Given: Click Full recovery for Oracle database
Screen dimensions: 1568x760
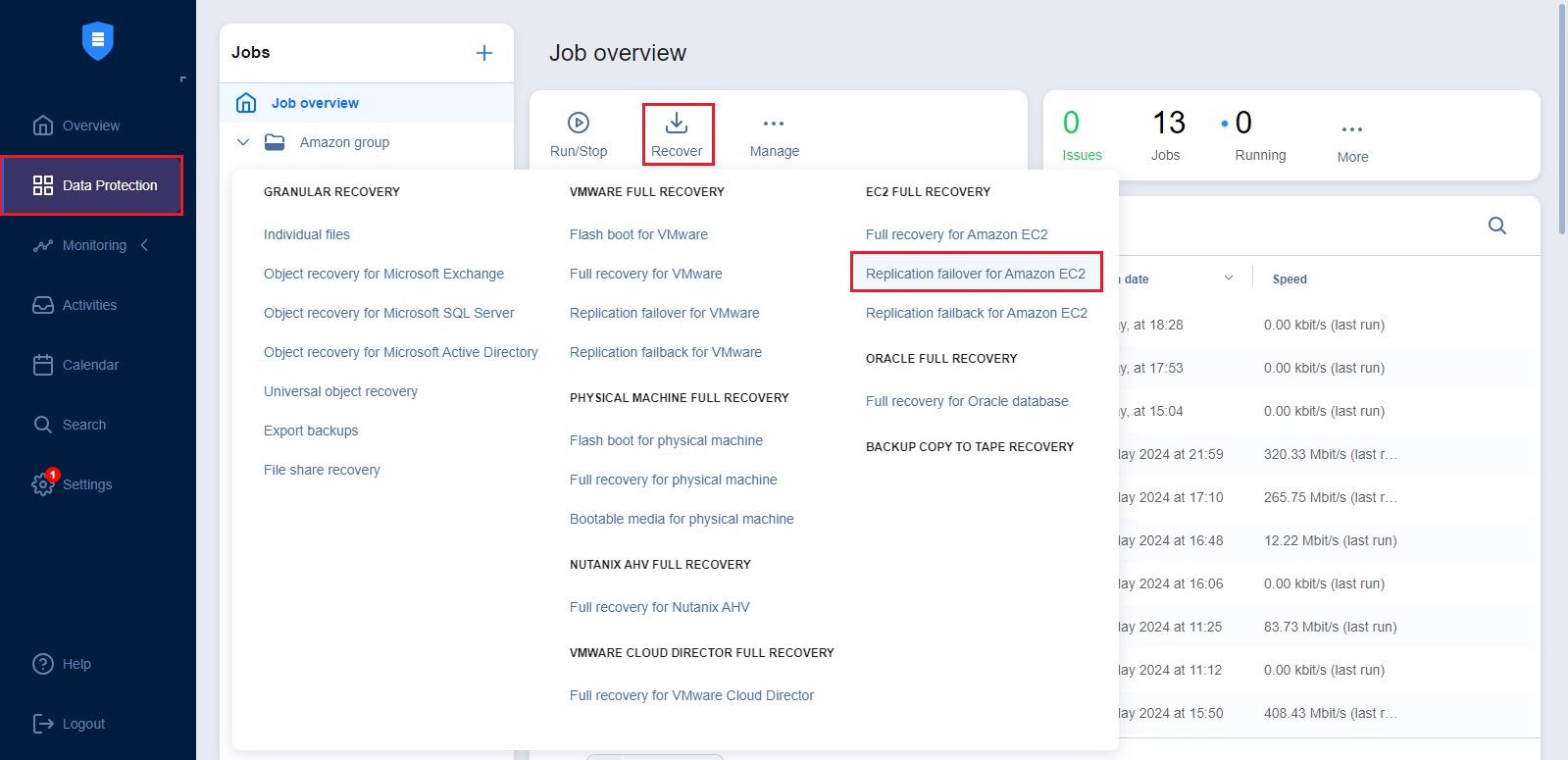Looking at the screenshot, I should point(966,401).
